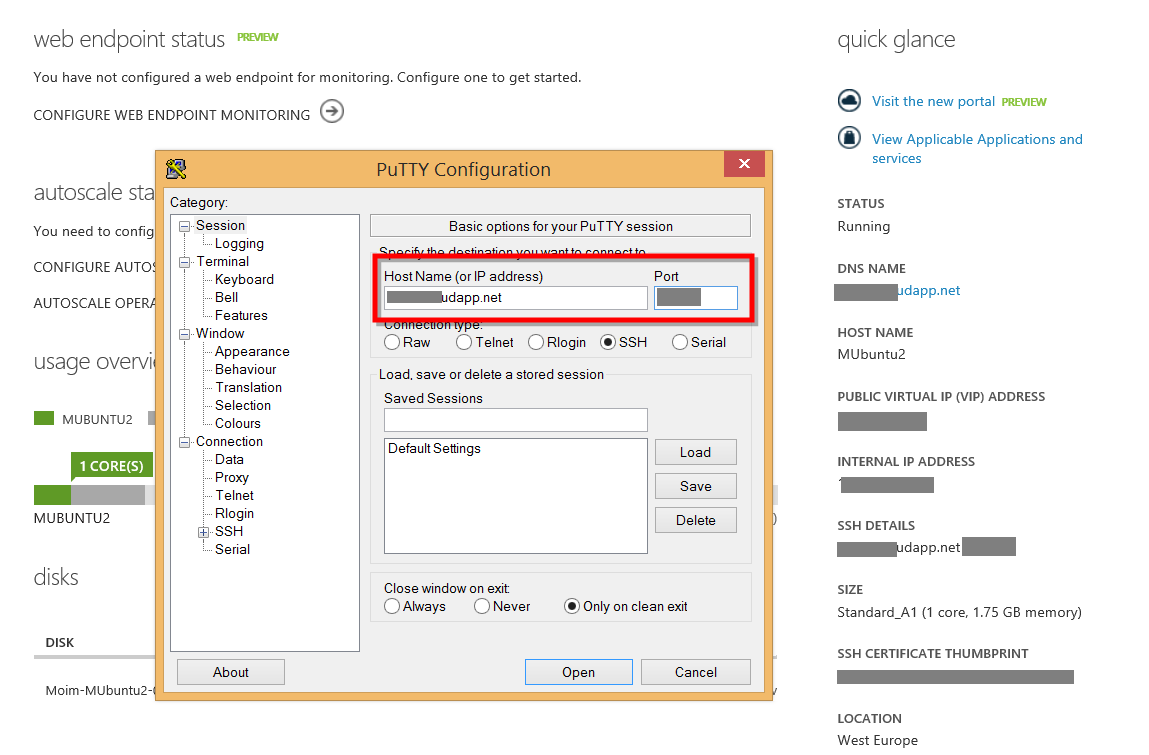Viewport: 1149px width, 755px height.
Task: Select the SSH connection type radio button
Action: pyautogui.click(x=608, y=342)
